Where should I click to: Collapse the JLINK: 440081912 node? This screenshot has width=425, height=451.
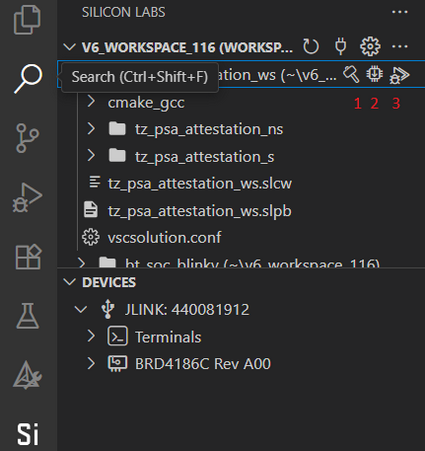(81, 310)
